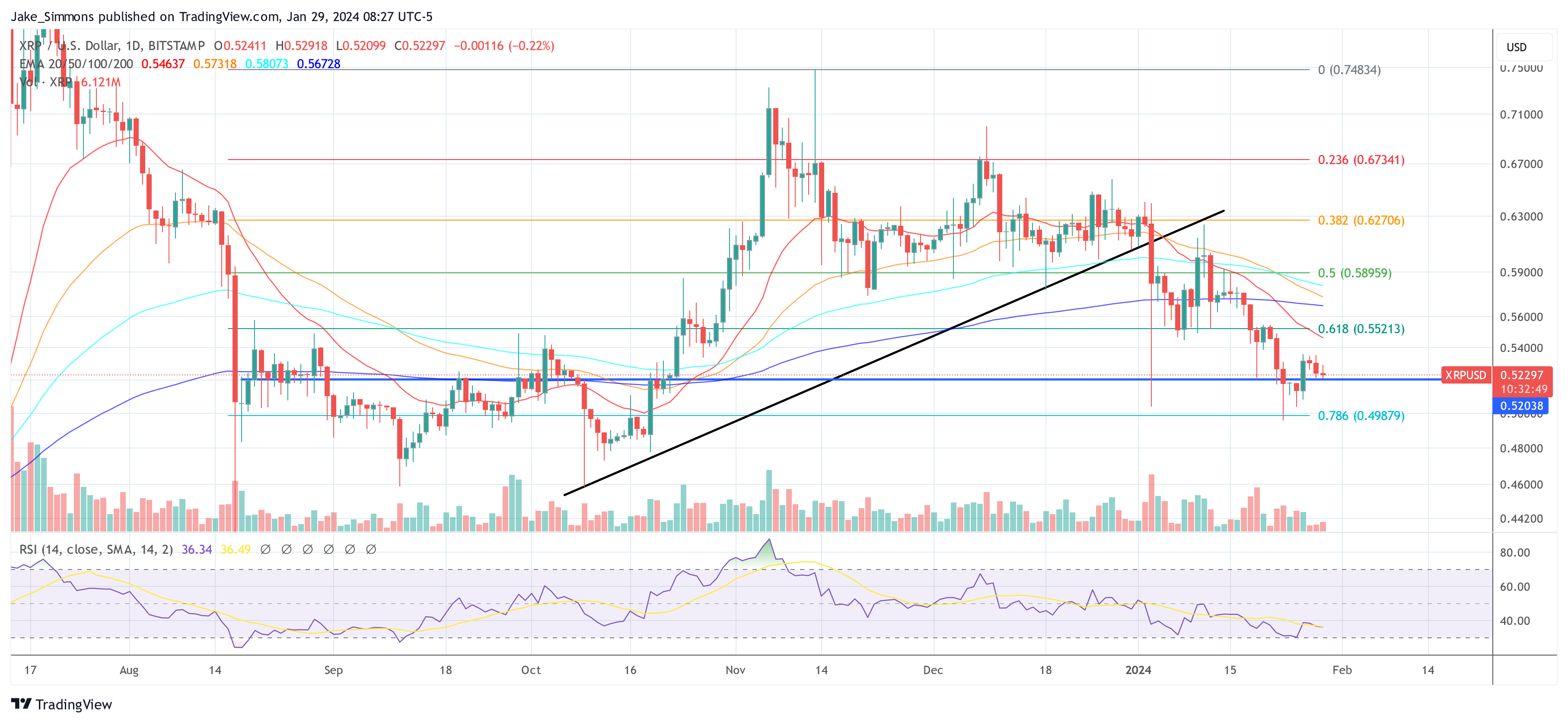
Task: Click the 0.63000 price axis label
Action: 1521,216
